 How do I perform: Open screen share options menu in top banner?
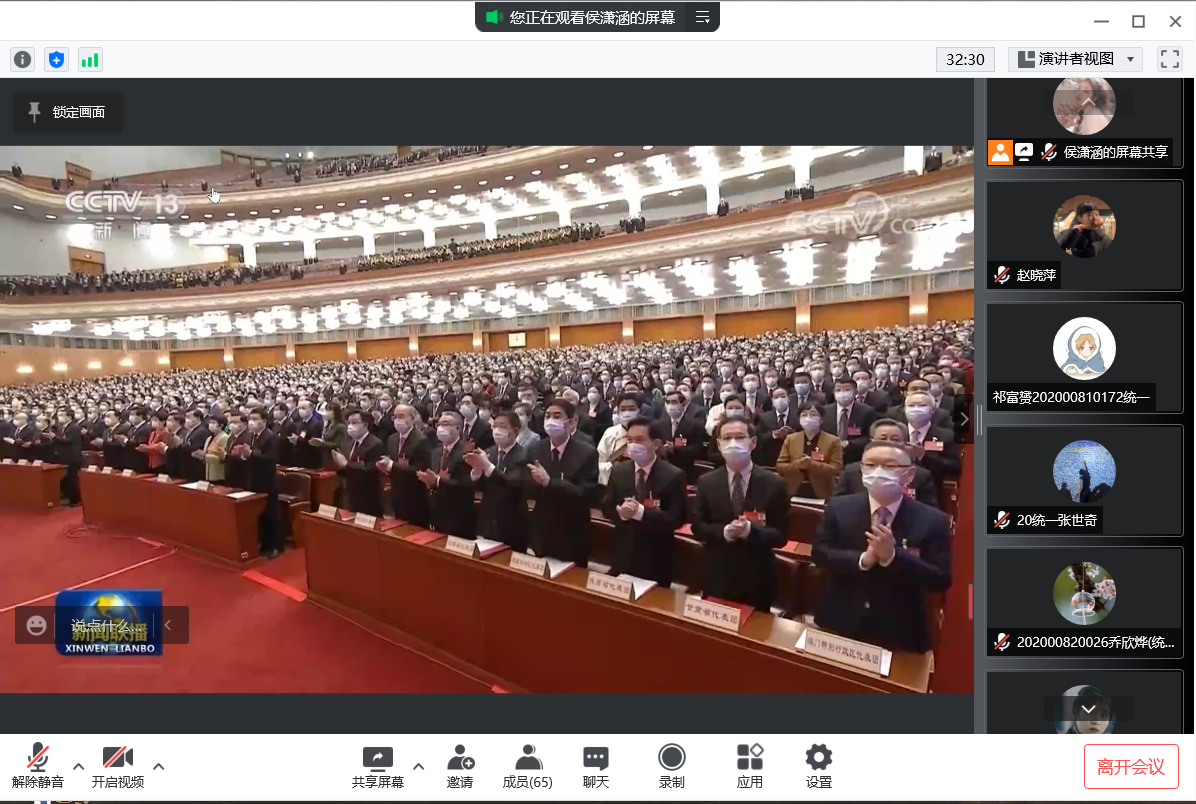click(703, 17)
